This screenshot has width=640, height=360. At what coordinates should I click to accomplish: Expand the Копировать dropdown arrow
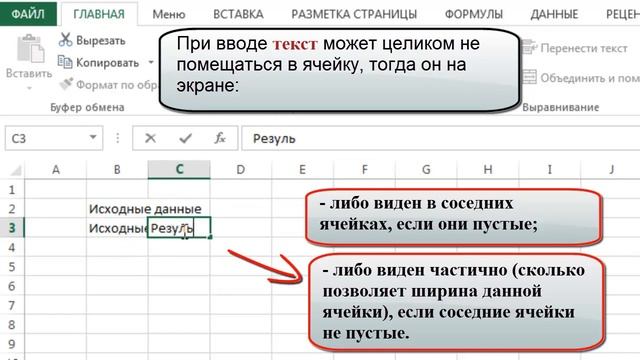(151, 62)
